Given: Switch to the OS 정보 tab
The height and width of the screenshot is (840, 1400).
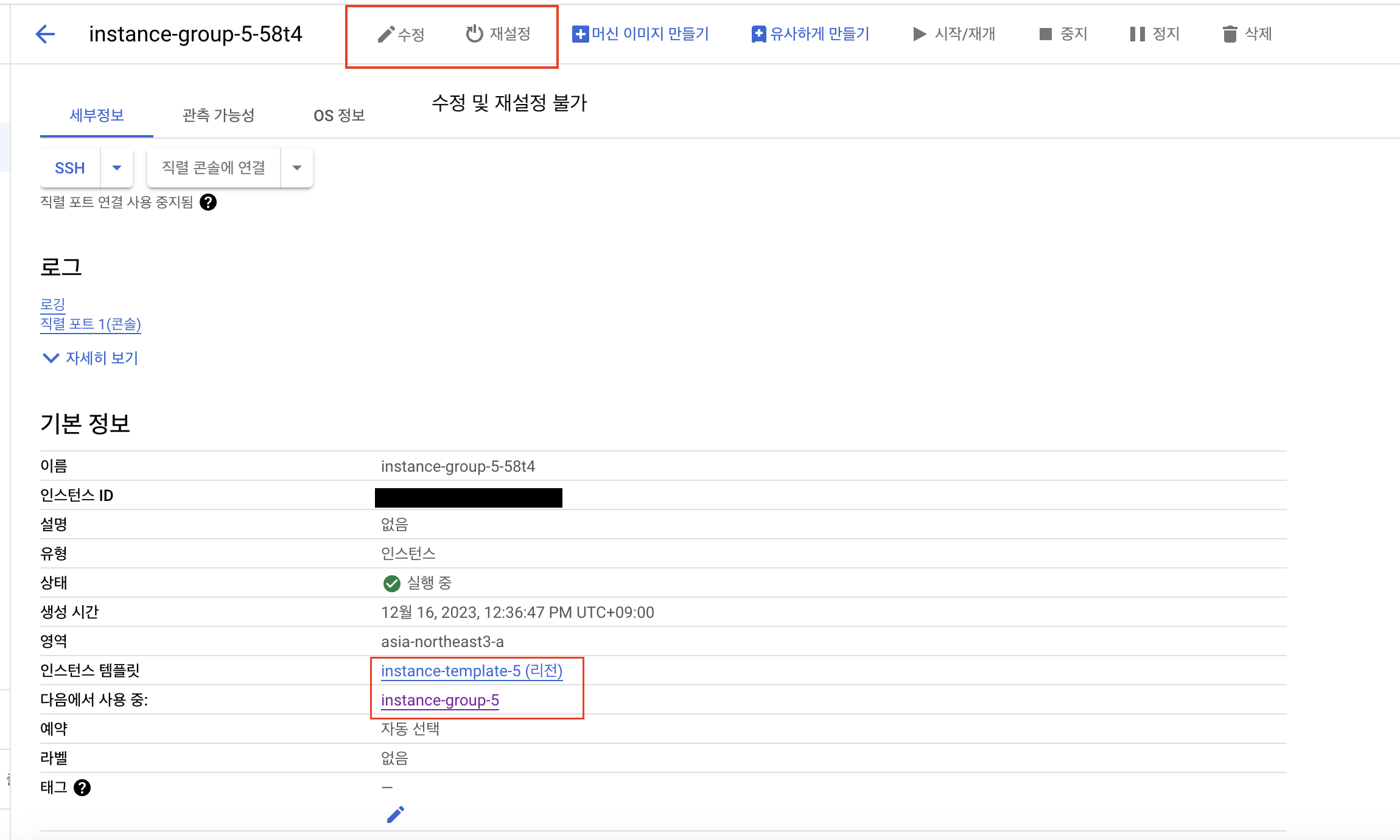Looking at the screenshot, I should point(339,115).
